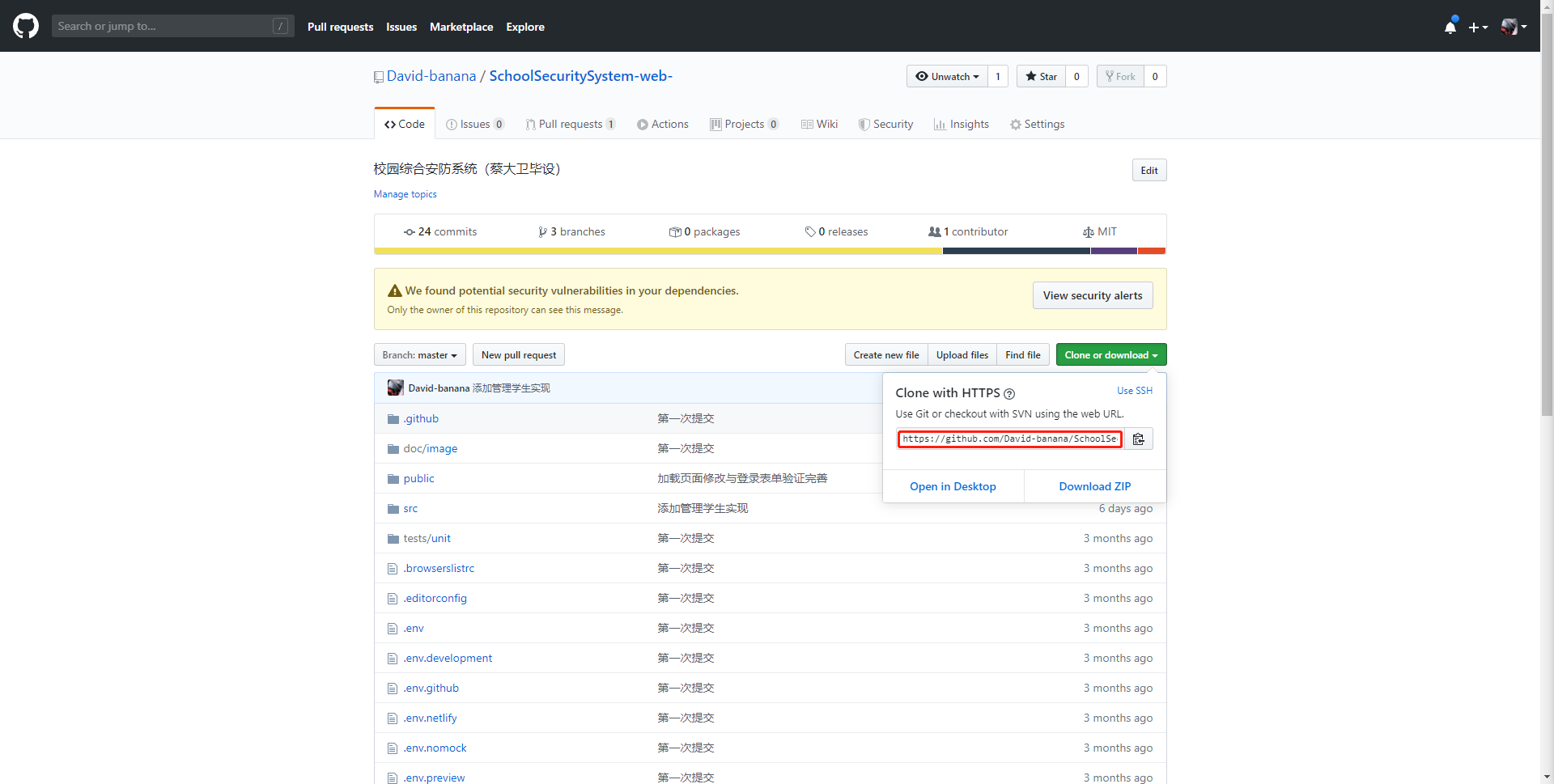Switch to the Actions tab

pos(662,124)
